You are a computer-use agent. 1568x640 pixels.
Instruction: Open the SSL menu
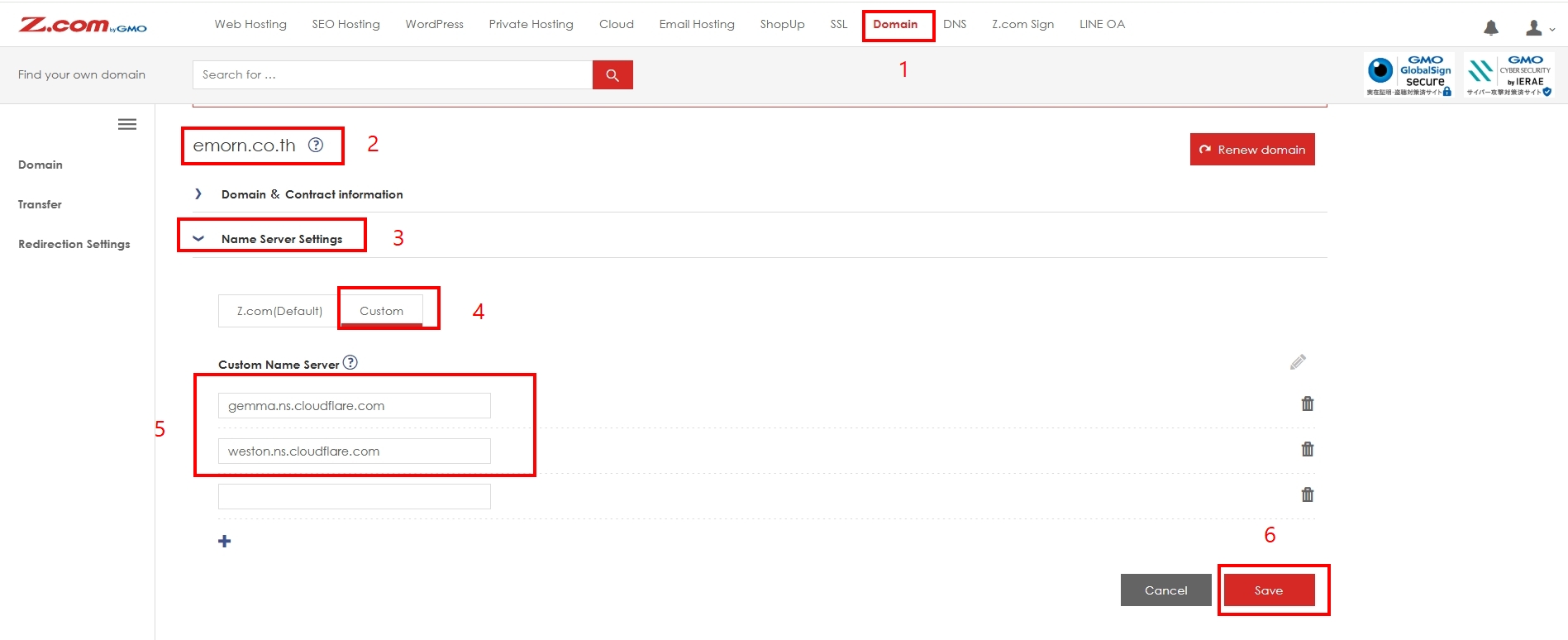pos(839,24)
